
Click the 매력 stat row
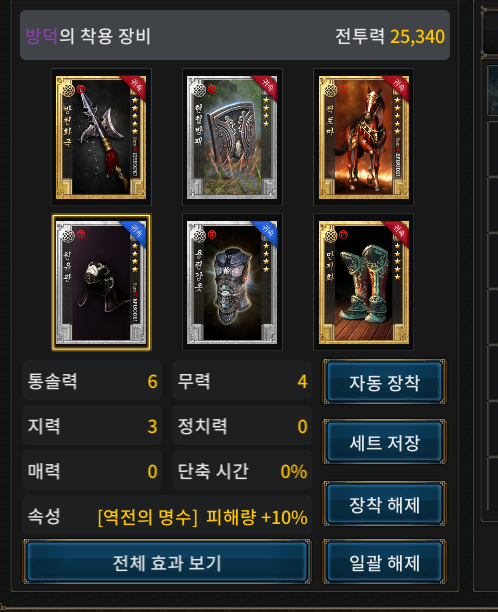point(92,471)
